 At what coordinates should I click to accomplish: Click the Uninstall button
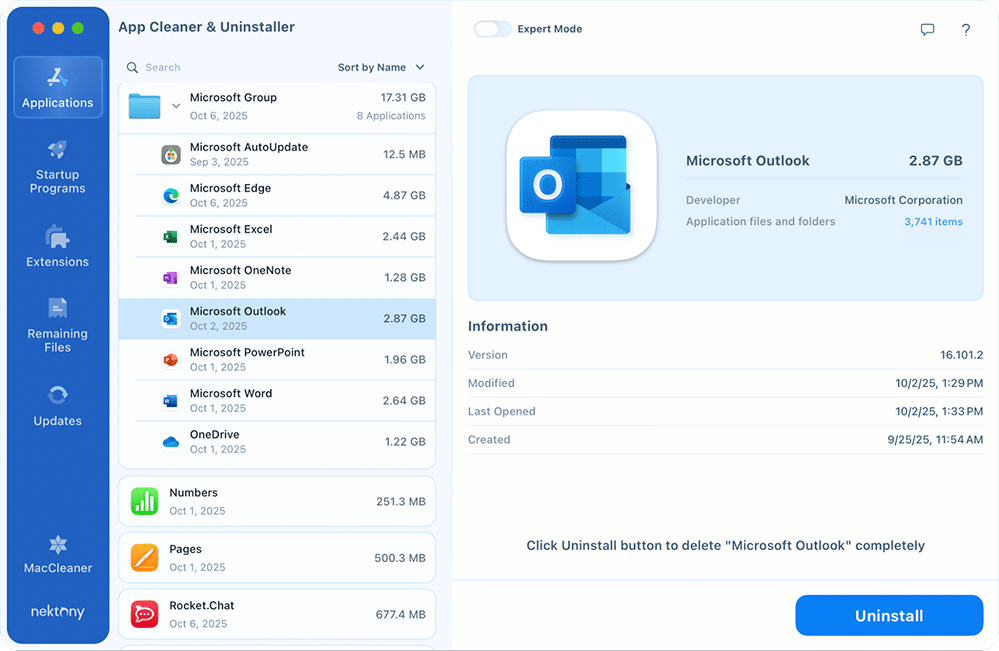click(888, 615)
